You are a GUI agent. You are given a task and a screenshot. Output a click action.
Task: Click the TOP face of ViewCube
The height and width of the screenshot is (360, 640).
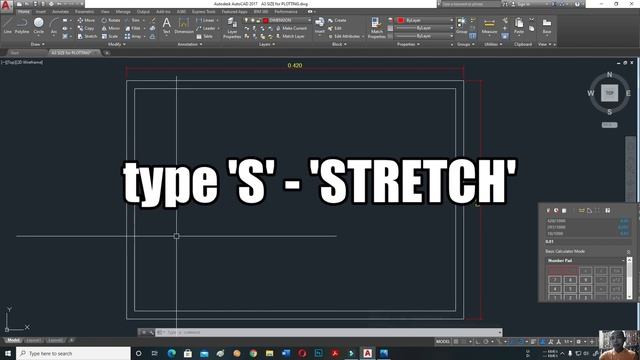(x=609, y=93)
